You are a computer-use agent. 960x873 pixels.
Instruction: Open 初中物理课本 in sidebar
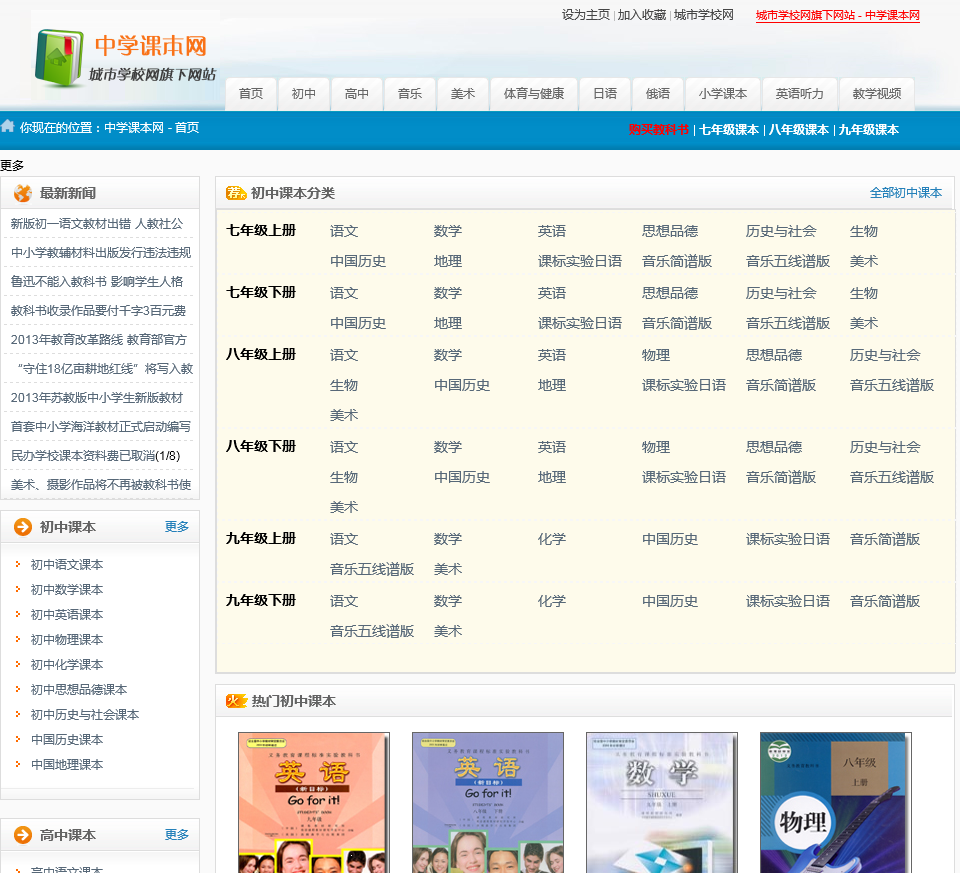(x=67, y=640)
